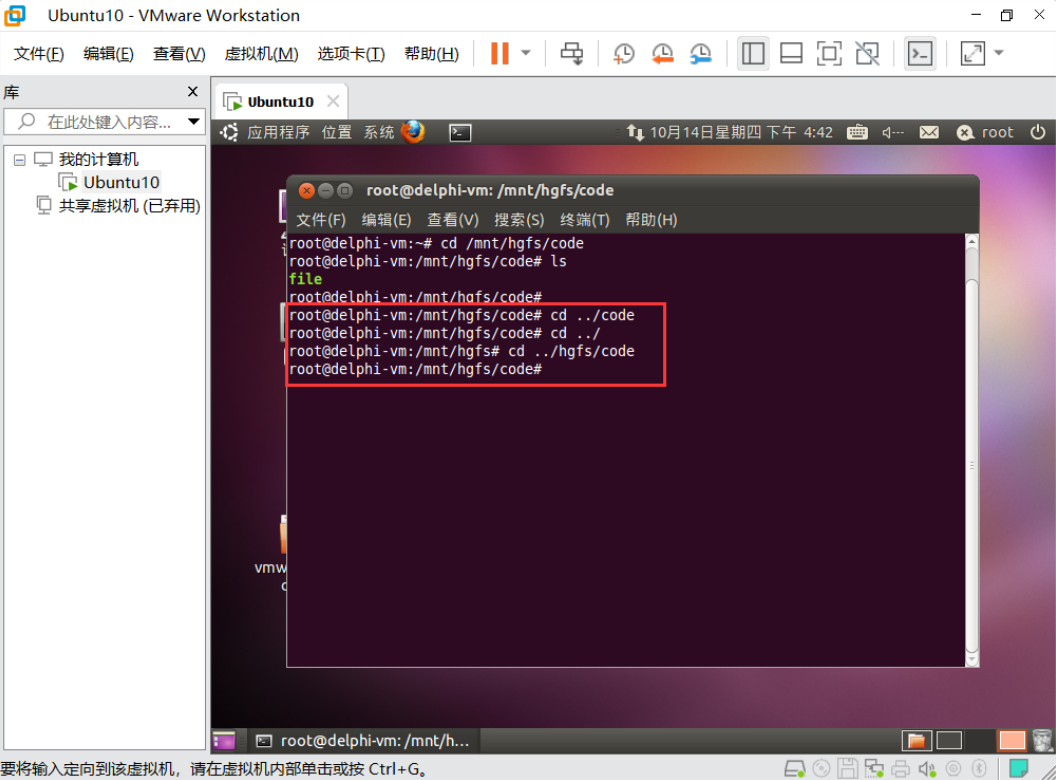
Task: Click the keyboard input method indicator
Action: point(857,132)
